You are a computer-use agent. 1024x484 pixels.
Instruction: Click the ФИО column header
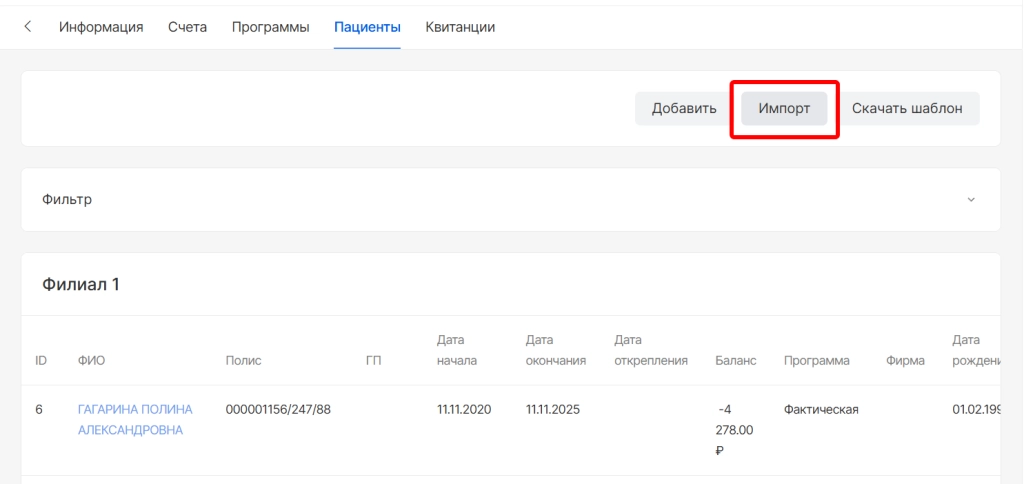91,360
